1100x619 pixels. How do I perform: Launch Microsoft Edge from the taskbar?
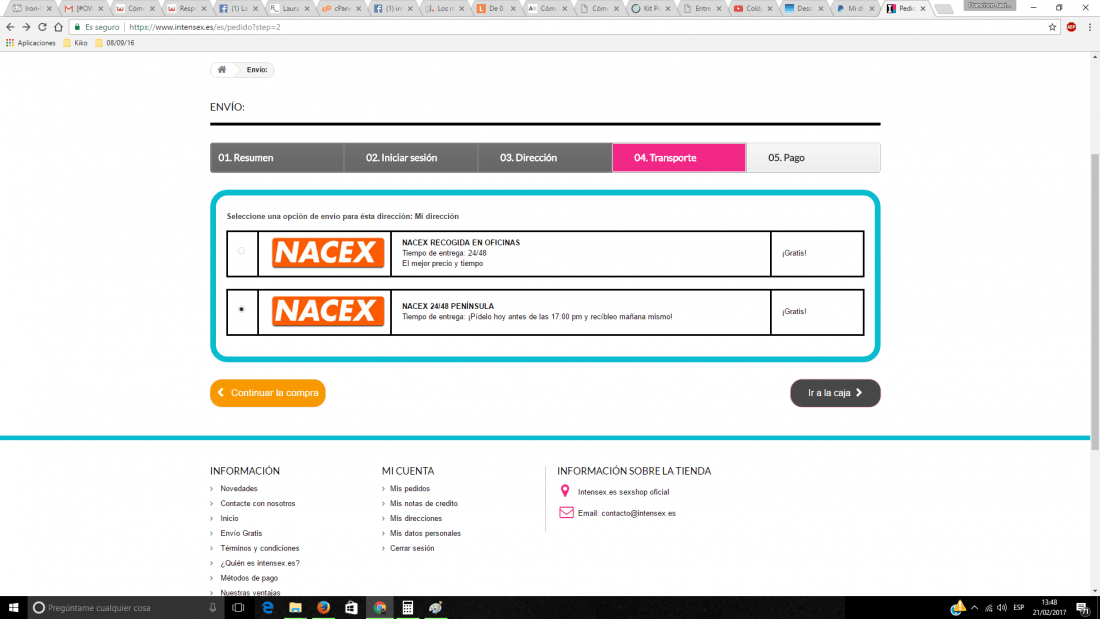click(267, 608)
